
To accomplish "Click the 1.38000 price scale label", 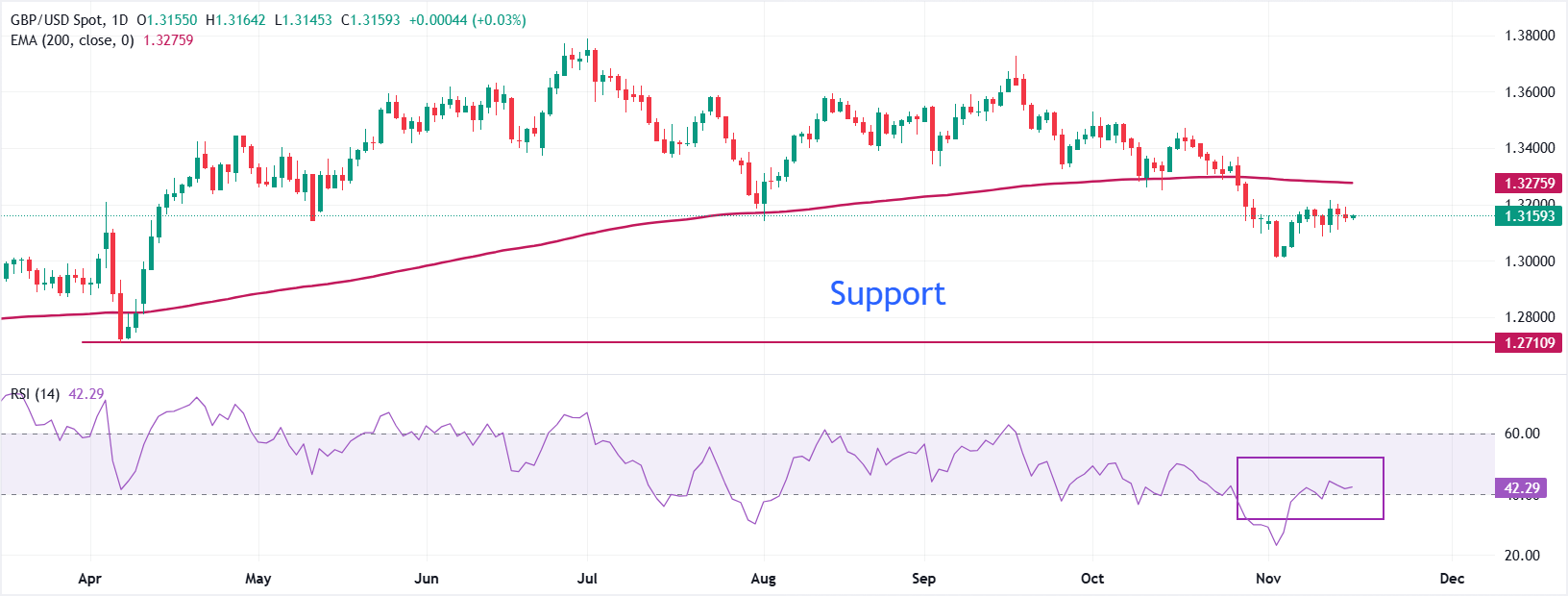I will [1530, 36].
